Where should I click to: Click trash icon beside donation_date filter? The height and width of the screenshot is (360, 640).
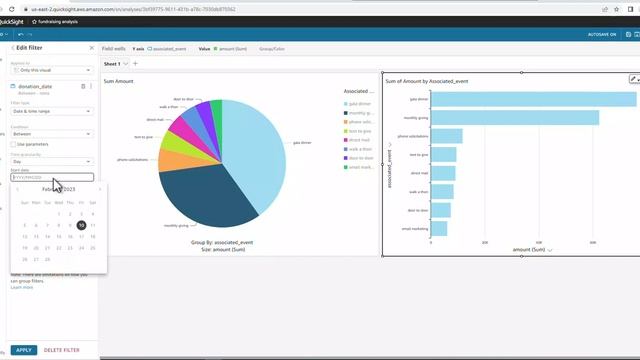tap(83, 87)
